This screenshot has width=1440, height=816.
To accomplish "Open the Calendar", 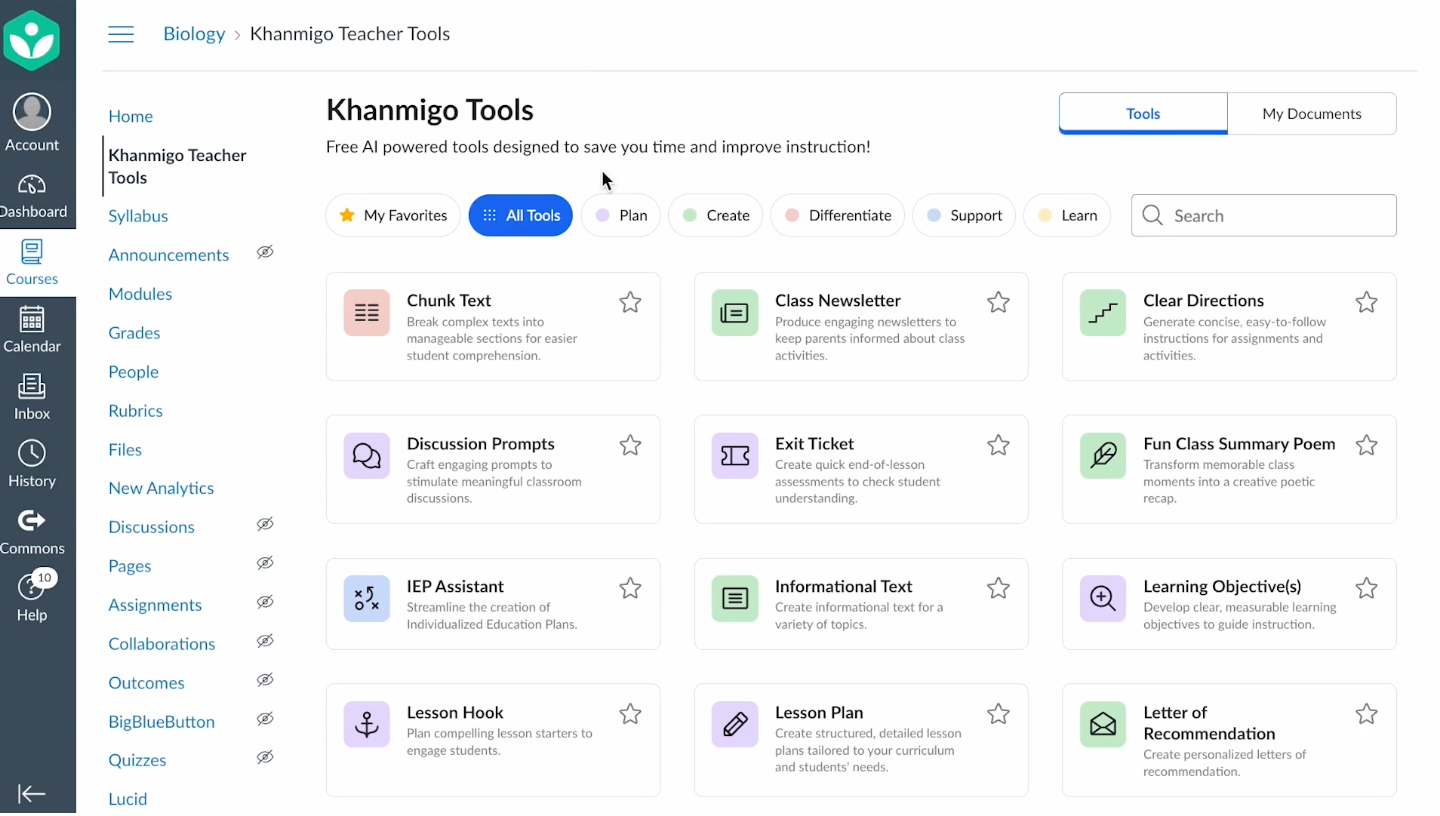I will [32, 330].
